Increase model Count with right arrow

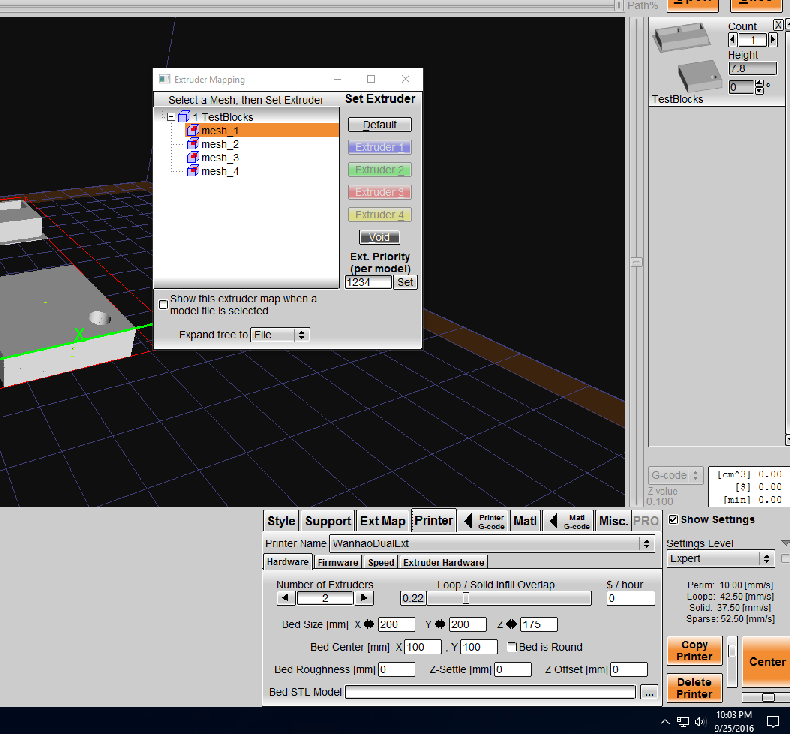point(773,40)
